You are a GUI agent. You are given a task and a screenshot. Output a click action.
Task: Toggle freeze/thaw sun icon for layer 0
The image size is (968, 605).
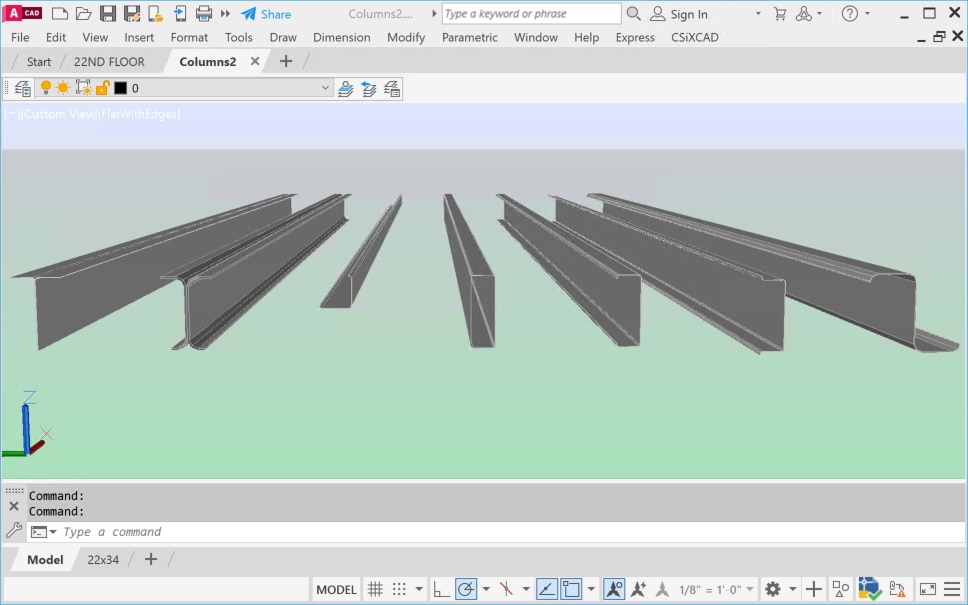pos(63,88)
